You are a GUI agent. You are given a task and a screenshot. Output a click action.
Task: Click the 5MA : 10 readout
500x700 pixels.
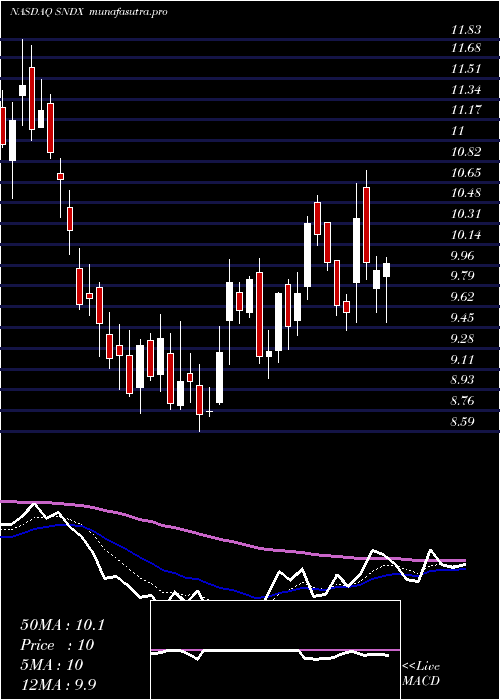[x=51, y=665]
